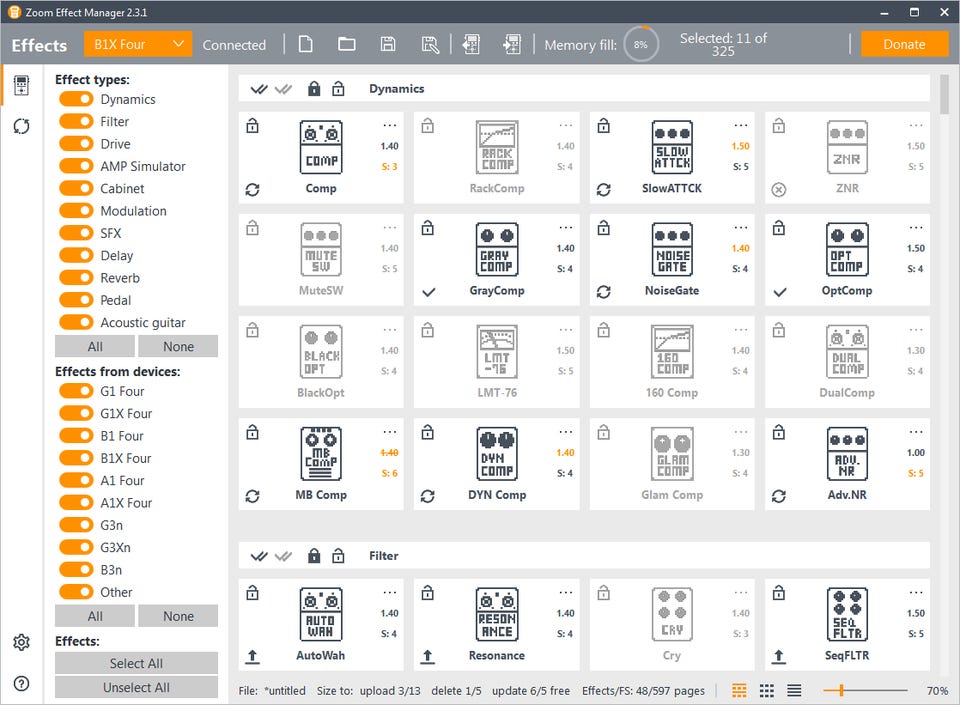960x705 pixels.
Task: Open the settings gear in the sidebar
Action: [21, 642]
